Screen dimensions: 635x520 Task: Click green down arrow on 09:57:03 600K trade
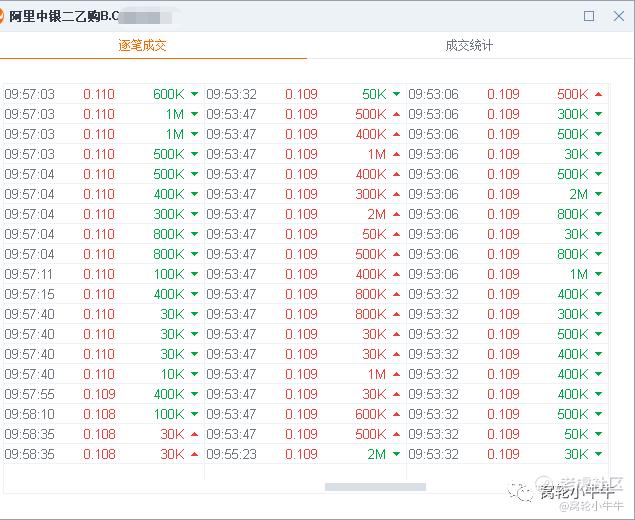pyautogui.click(x=194, y=95)
